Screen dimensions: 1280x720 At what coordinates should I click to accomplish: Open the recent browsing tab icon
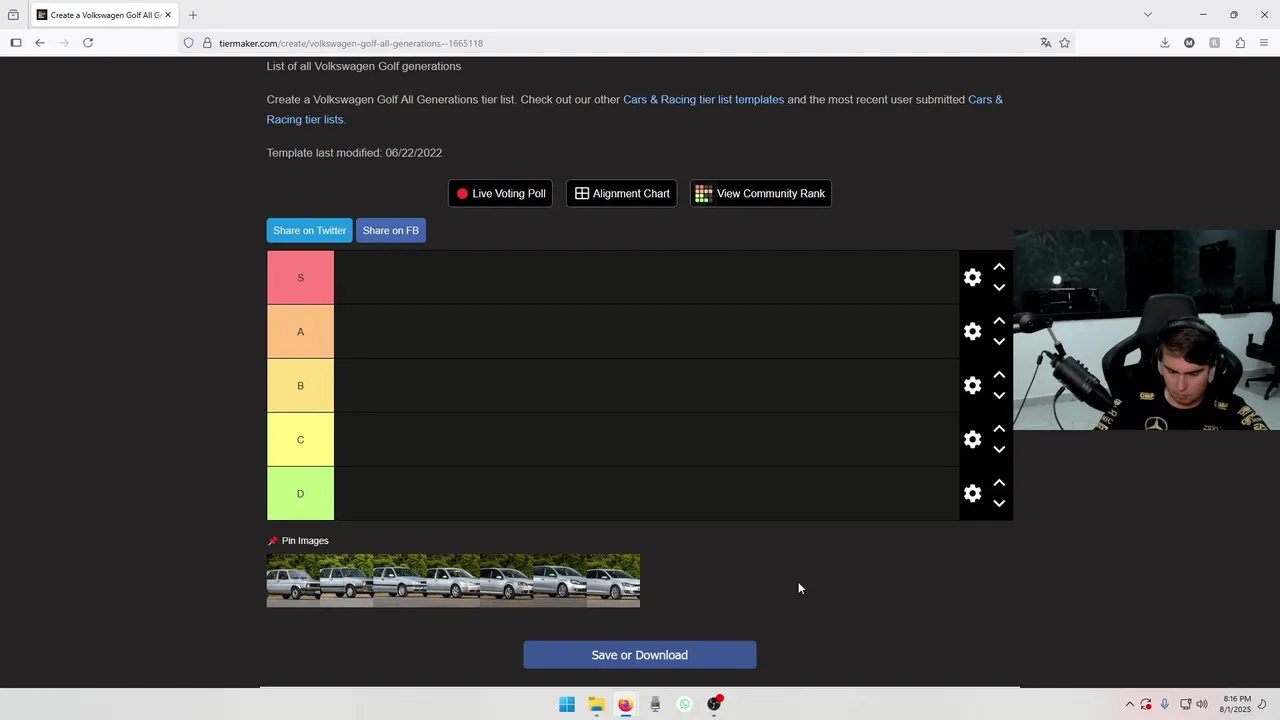pyautogui.click(x=13, y=15)
